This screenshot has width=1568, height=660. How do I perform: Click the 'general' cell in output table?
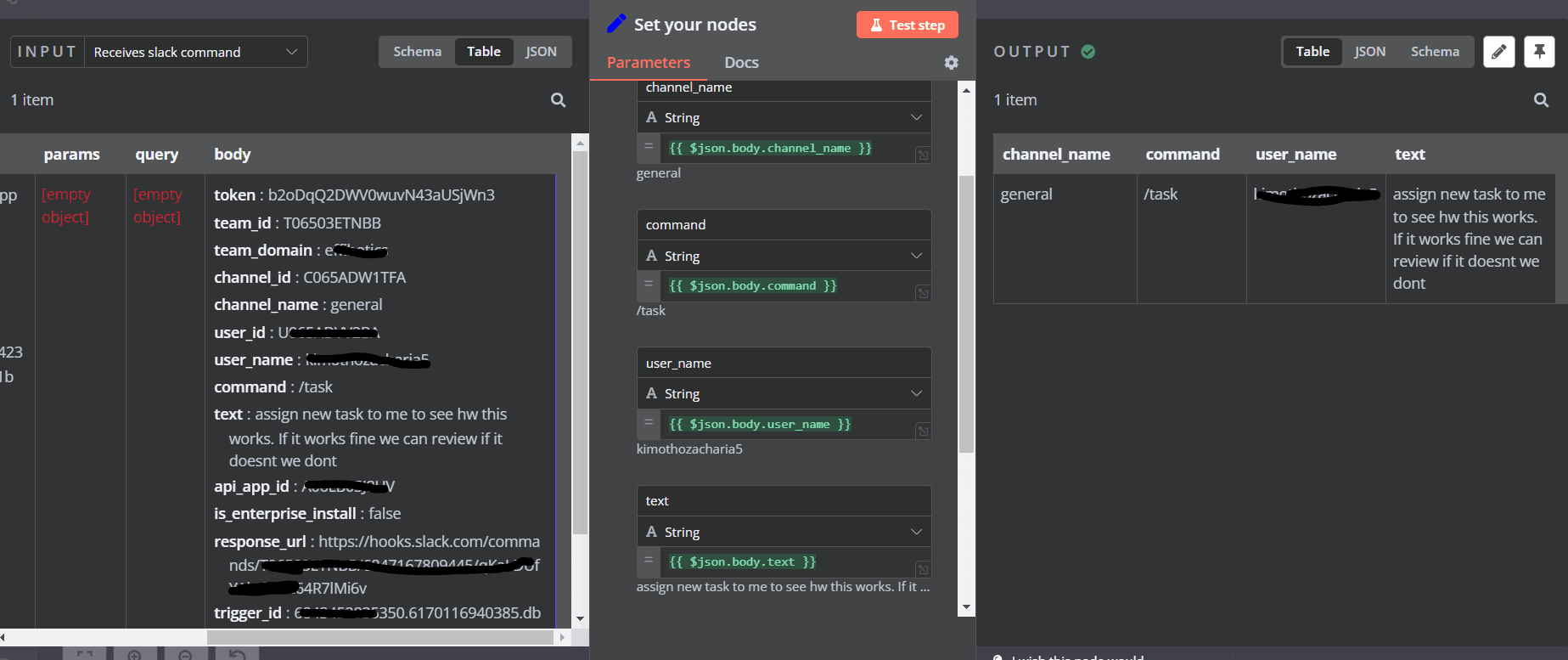[1065, 239]
